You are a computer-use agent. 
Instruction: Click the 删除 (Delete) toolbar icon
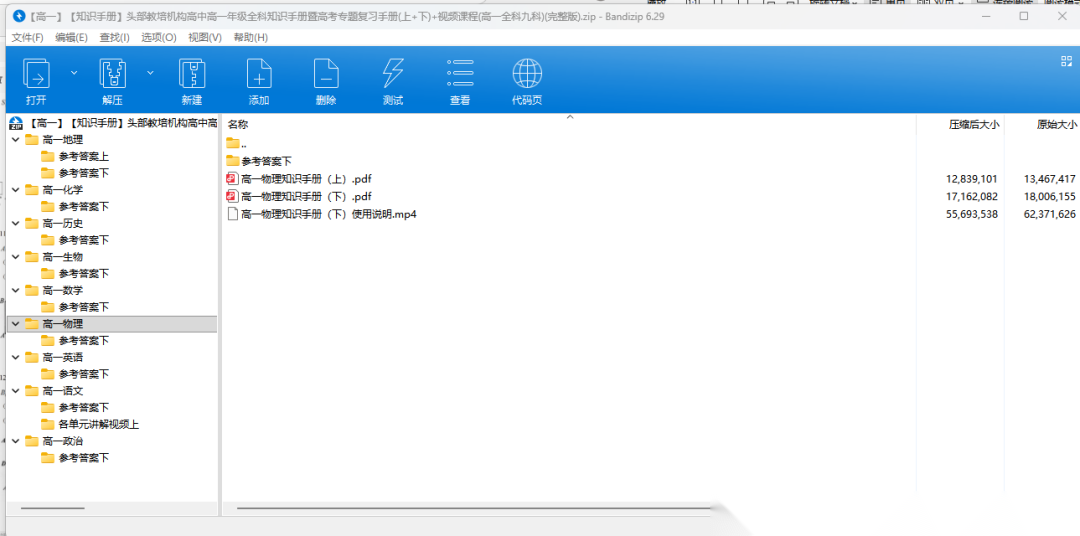(x=326, y=75)
